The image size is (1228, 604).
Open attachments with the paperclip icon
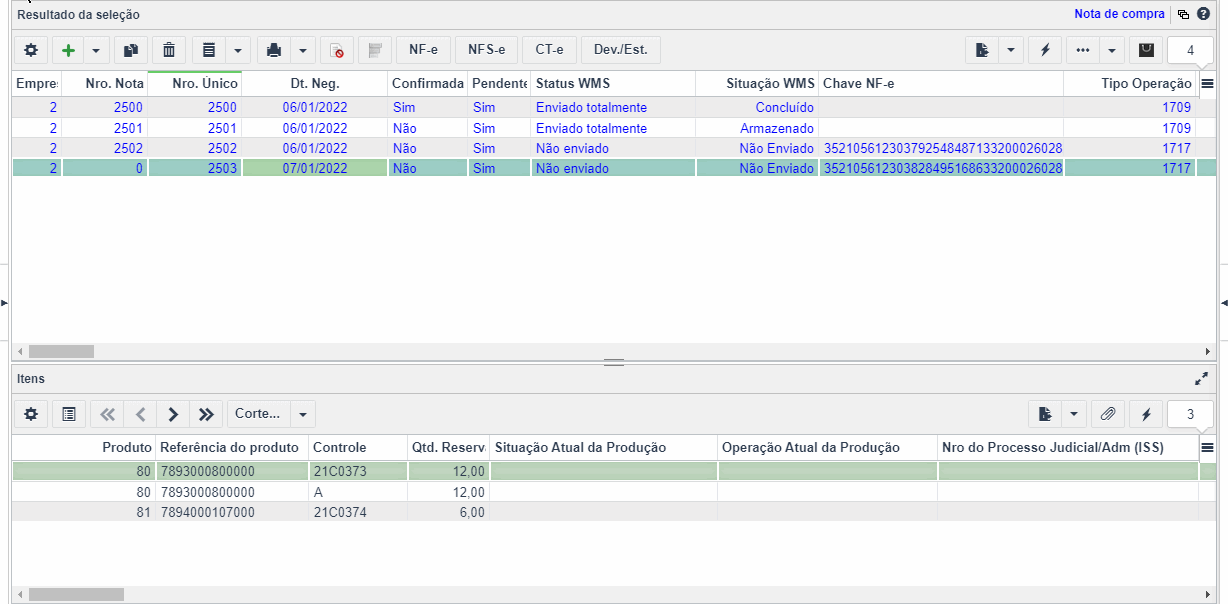[x=1108, y=414]
